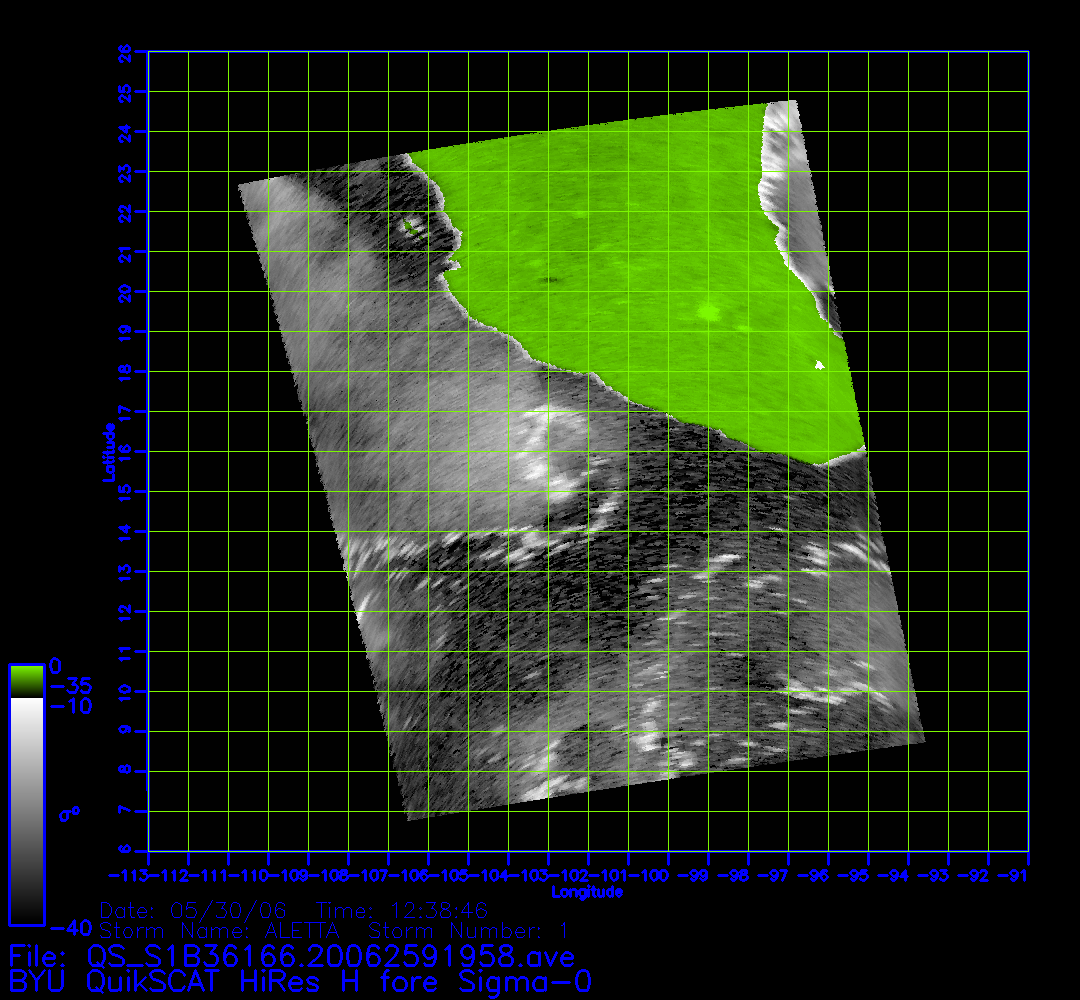Click the small white spot on green land
This screenshot has height=1000, width=1080.
(819, 365)
